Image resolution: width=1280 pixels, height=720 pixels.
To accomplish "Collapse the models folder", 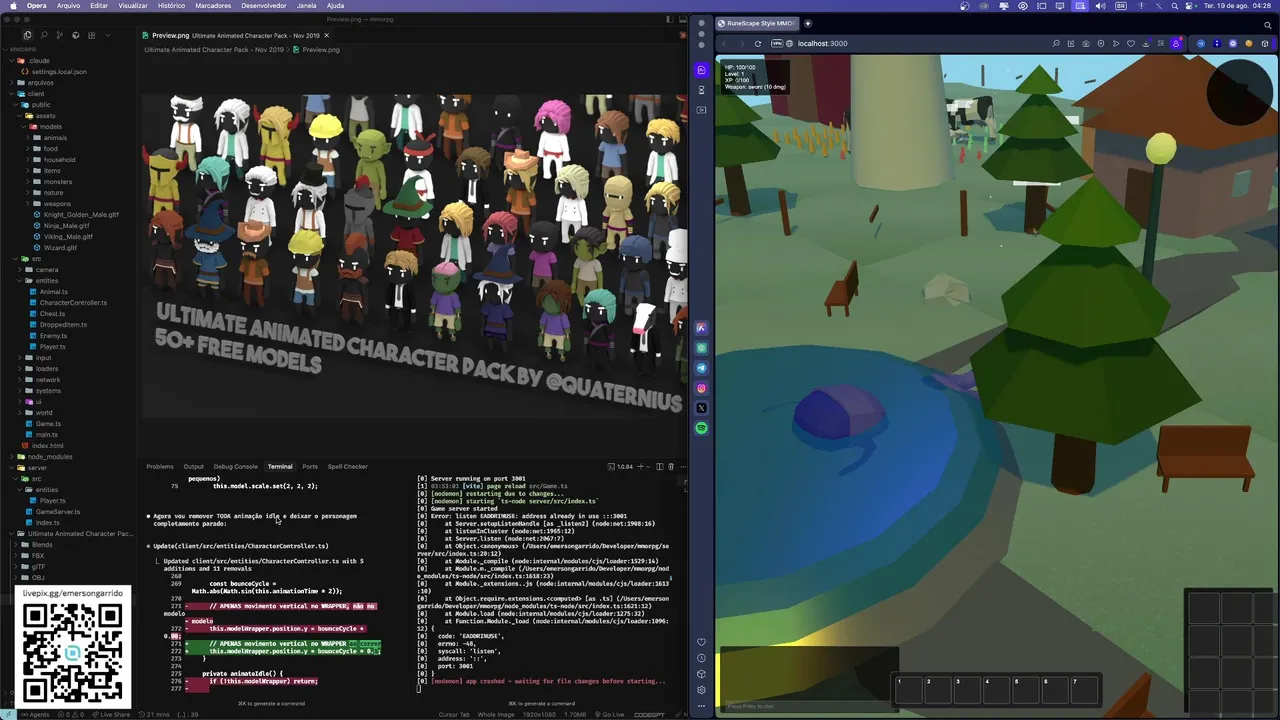I will tap(50, 127).
